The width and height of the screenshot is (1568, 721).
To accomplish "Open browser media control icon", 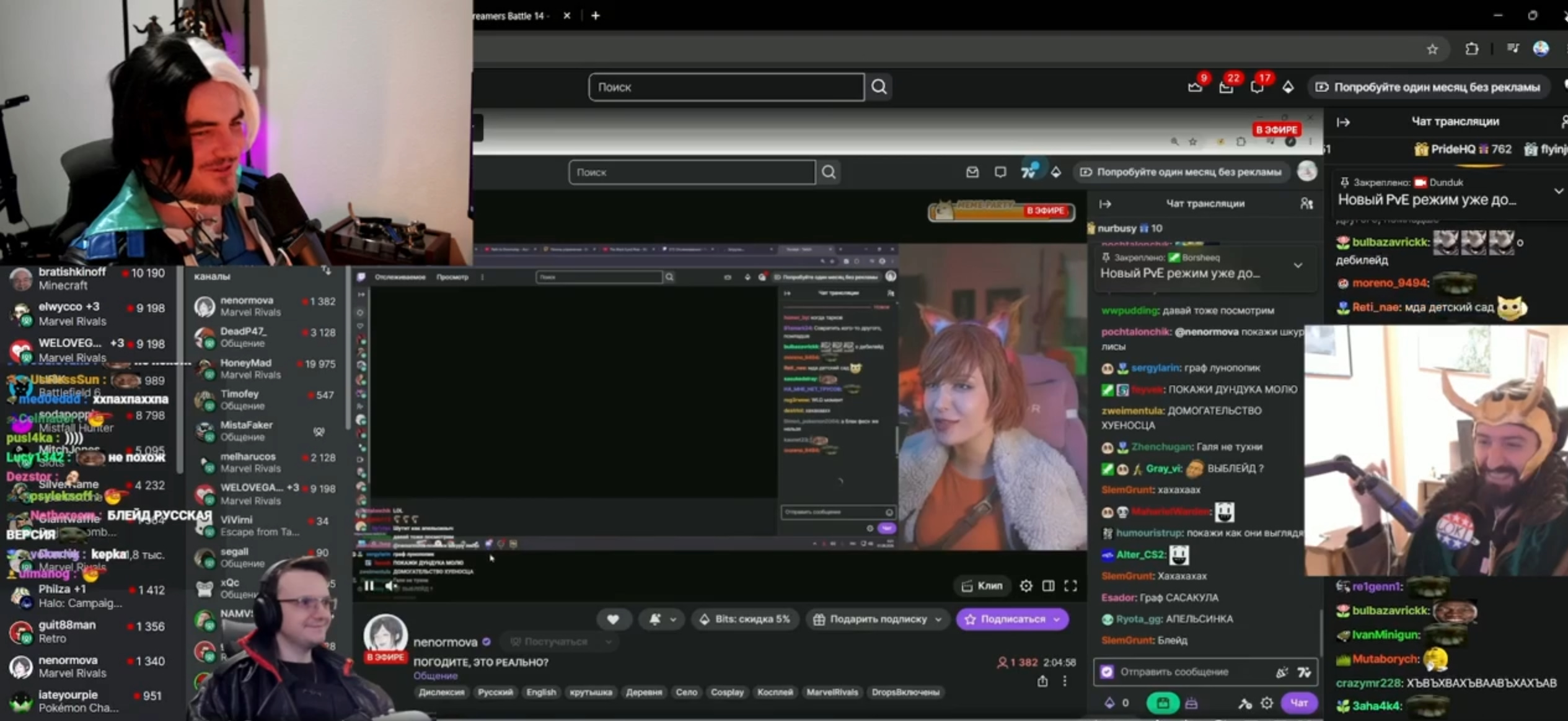I will pos(1513,49).
